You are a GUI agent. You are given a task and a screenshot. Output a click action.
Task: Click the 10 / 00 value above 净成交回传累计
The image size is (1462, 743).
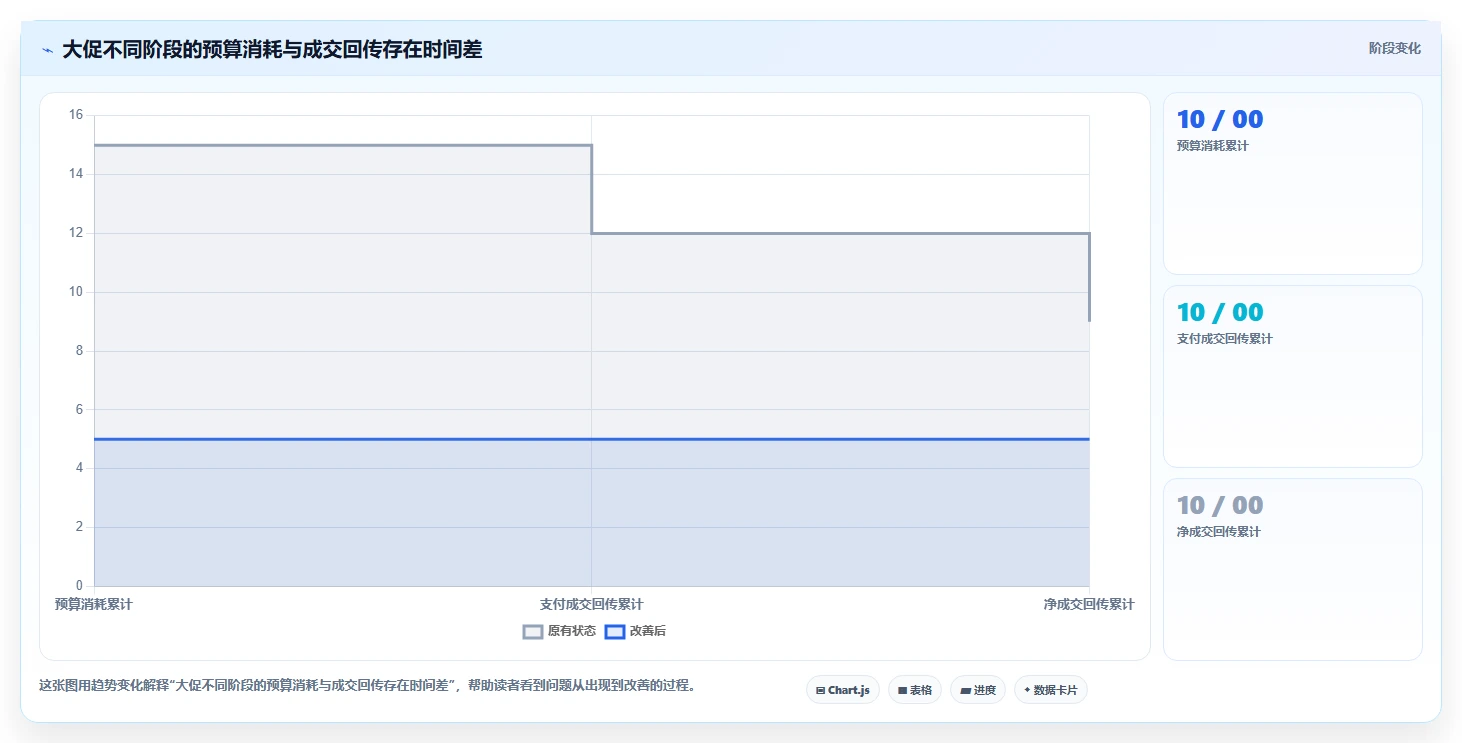pos(1220,506)
